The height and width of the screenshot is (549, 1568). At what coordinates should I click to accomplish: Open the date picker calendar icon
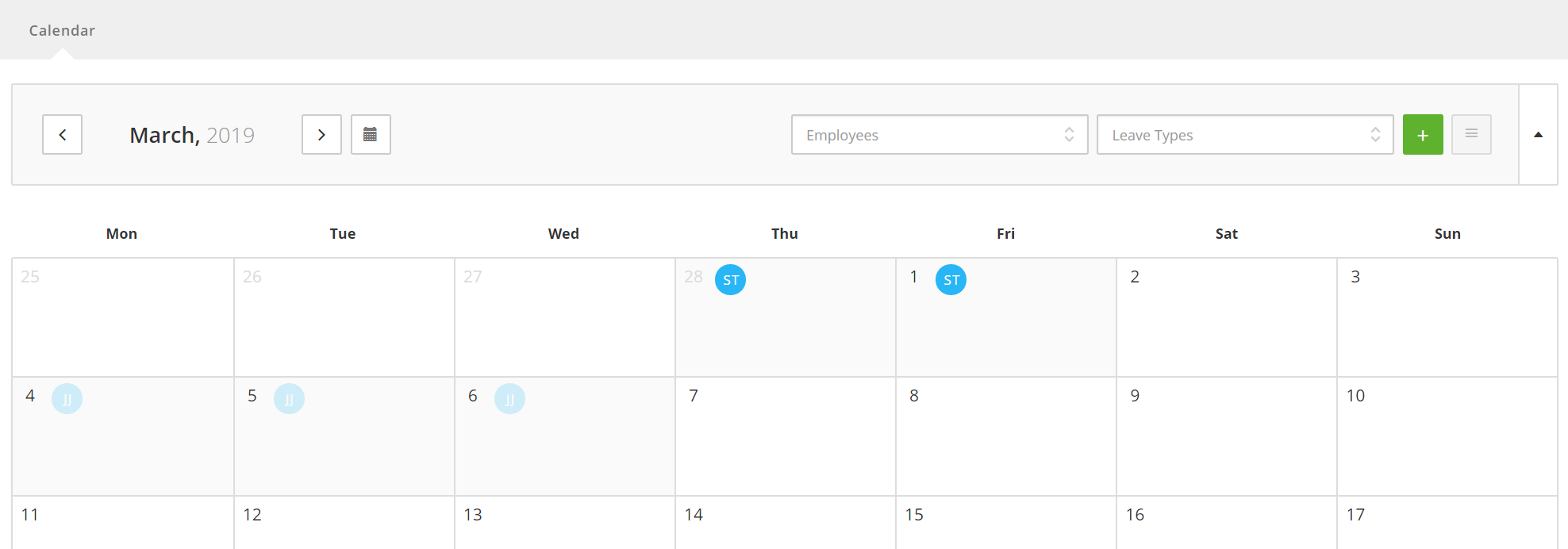point(371,135)
